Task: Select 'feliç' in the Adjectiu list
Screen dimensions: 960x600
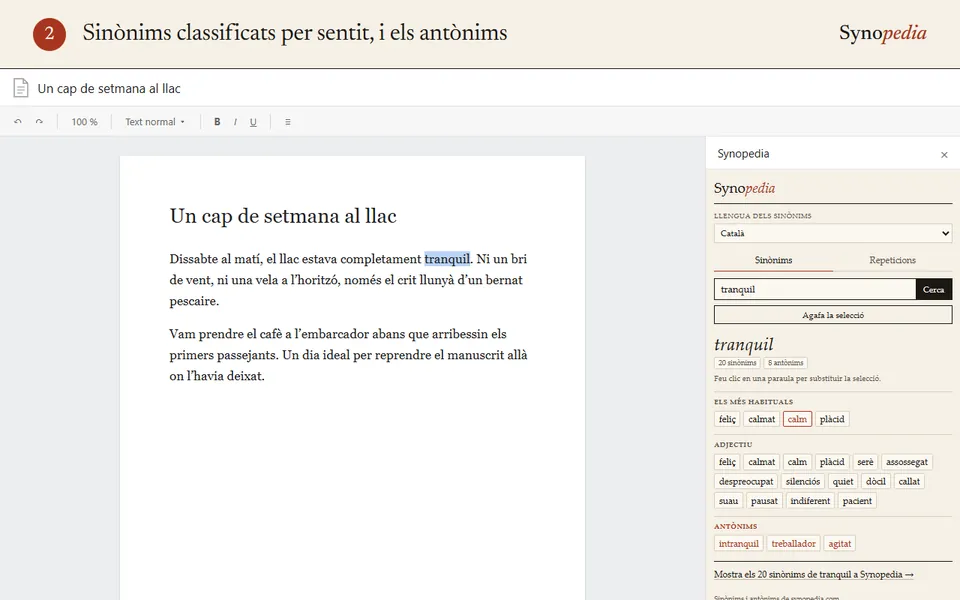Action: click(x=727, y=462)
